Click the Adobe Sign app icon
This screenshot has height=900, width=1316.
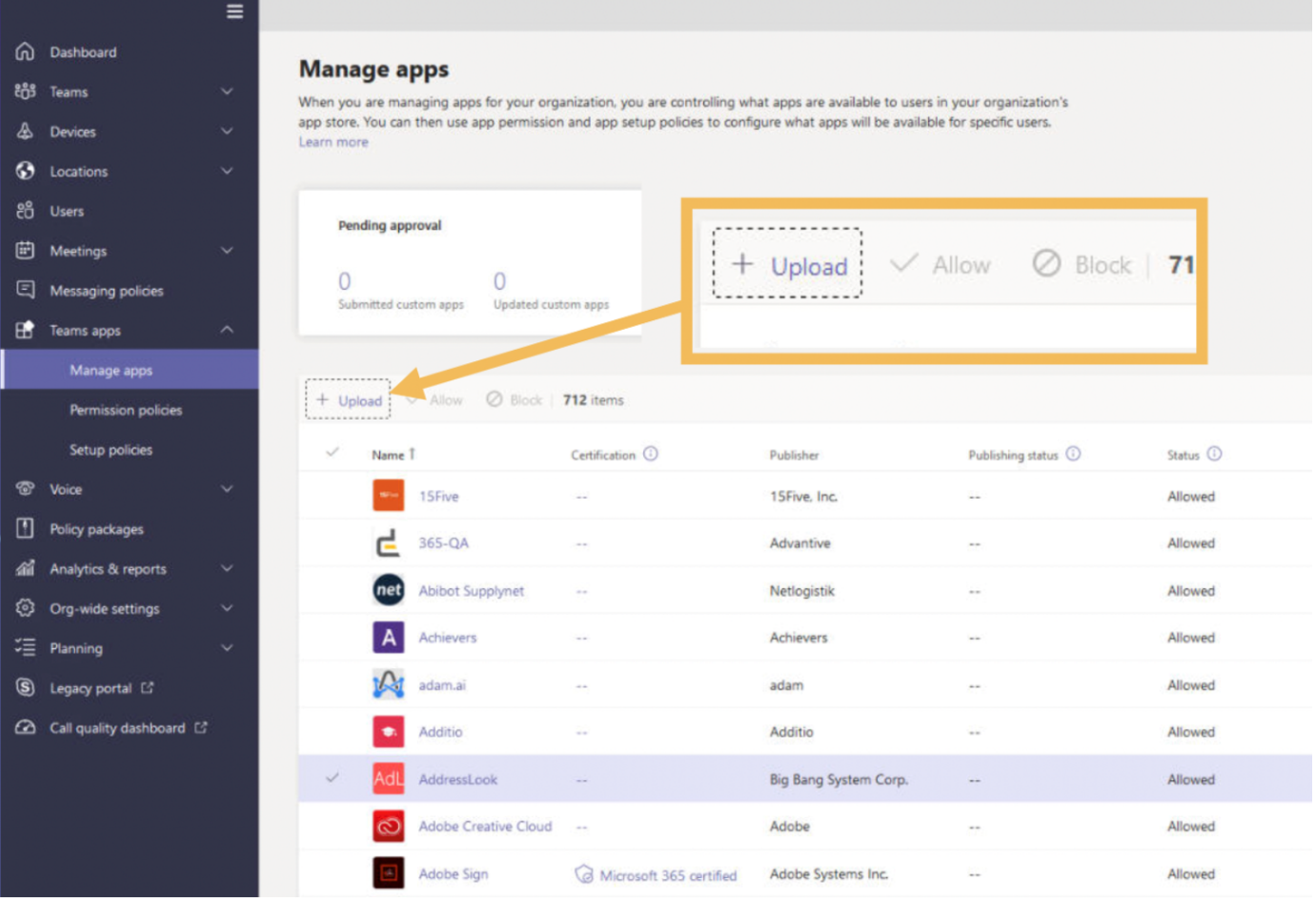(389, 873)
